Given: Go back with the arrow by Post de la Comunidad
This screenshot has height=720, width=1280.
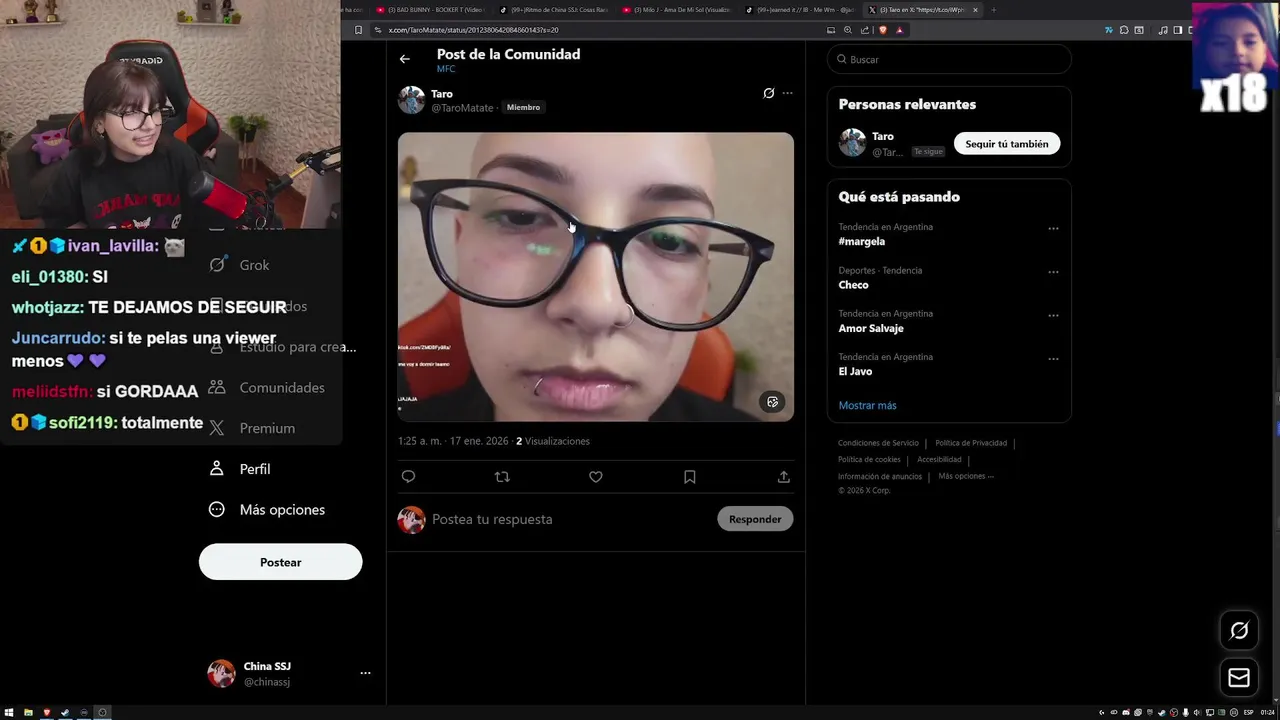Looking at the screenshot, I should click(405, 59).
